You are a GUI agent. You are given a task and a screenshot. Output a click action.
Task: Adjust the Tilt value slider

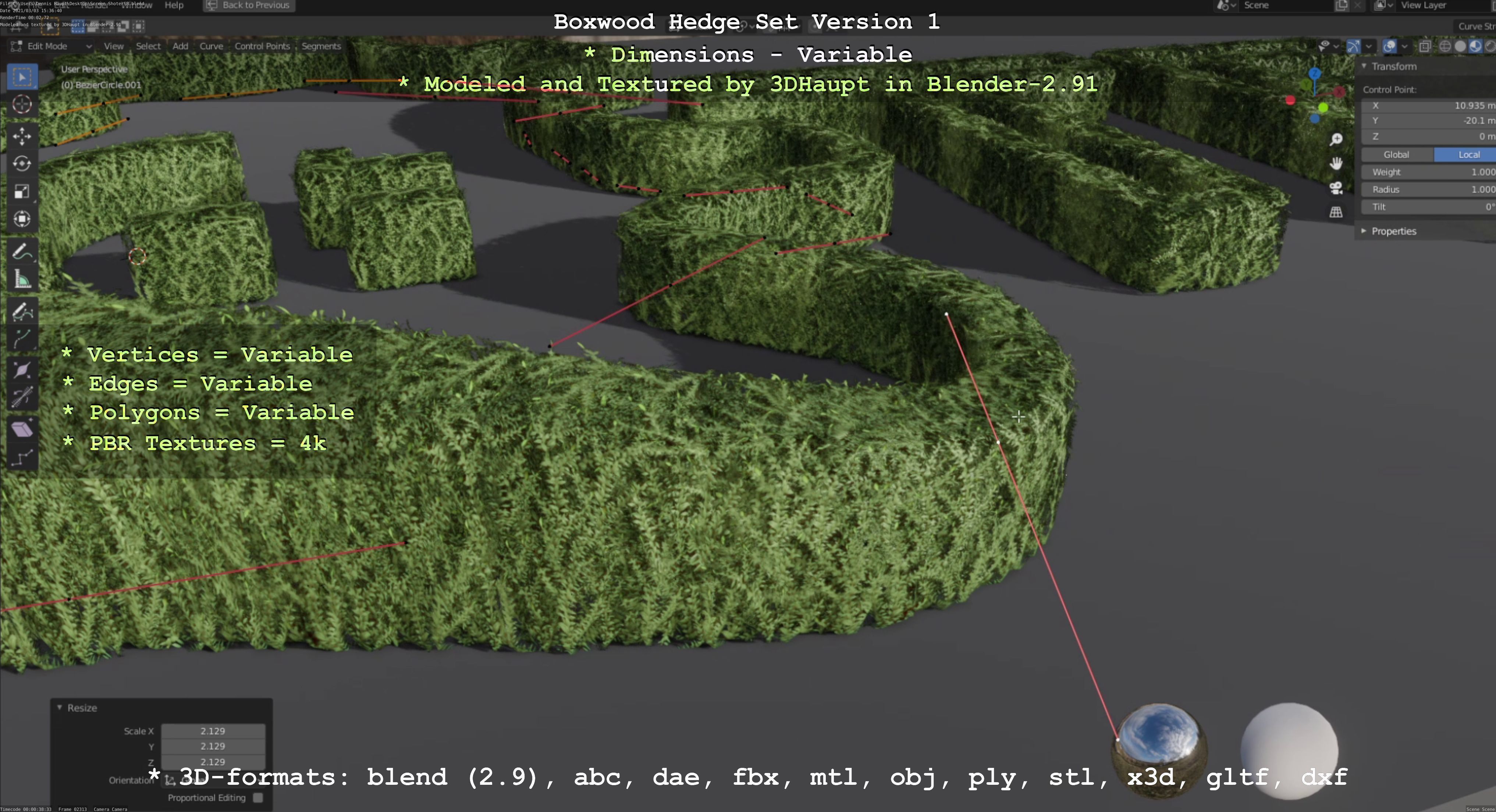coord(1429,207)
